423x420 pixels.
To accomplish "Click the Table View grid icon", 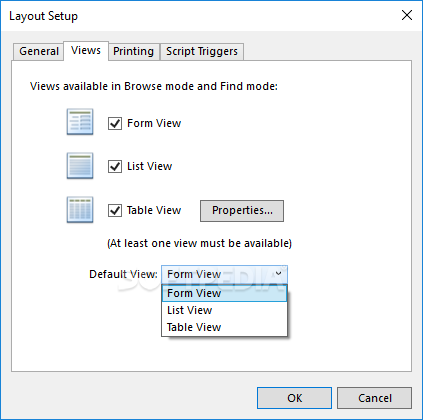I will 80,210.
